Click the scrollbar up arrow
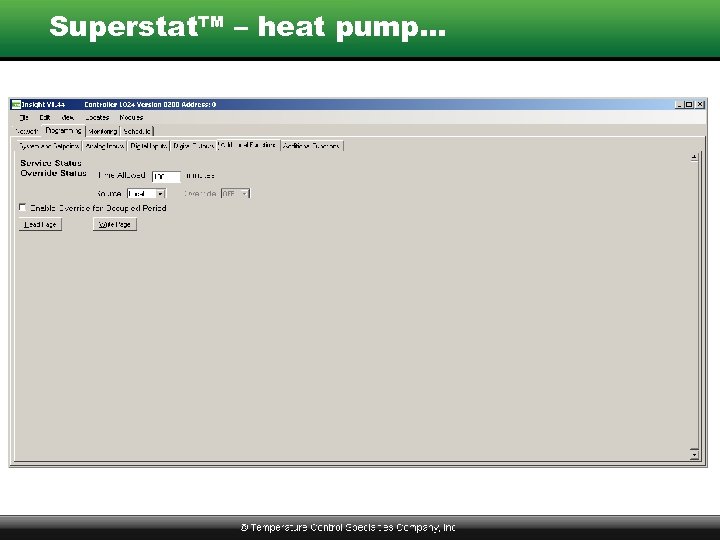720x540 pixels. pyautogui.click(x=694, y=158)
